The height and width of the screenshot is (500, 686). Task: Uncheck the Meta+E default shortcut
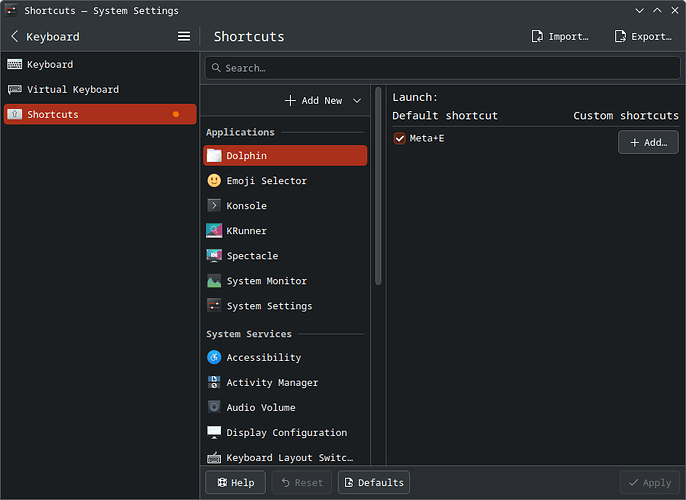399,138
